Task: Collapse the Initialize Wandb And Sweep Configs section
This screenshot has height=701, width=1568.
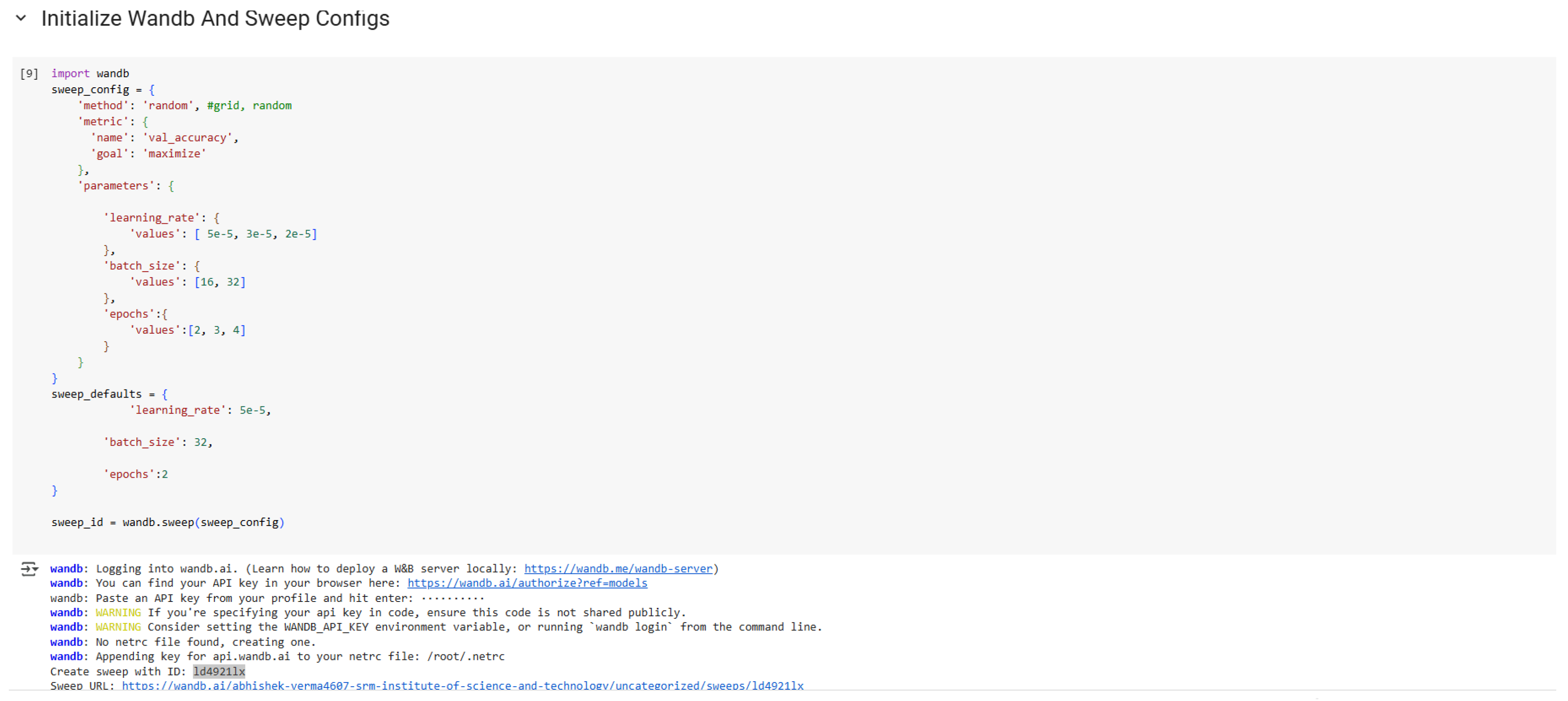Action: [21, 18]
